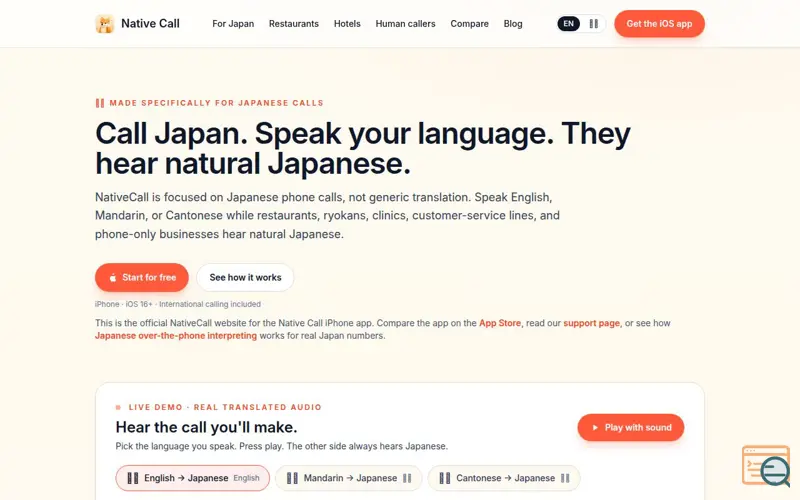This screenshot has width=800, height=500.
Task: Visit the Blog nav item
Action: point(513,24)
